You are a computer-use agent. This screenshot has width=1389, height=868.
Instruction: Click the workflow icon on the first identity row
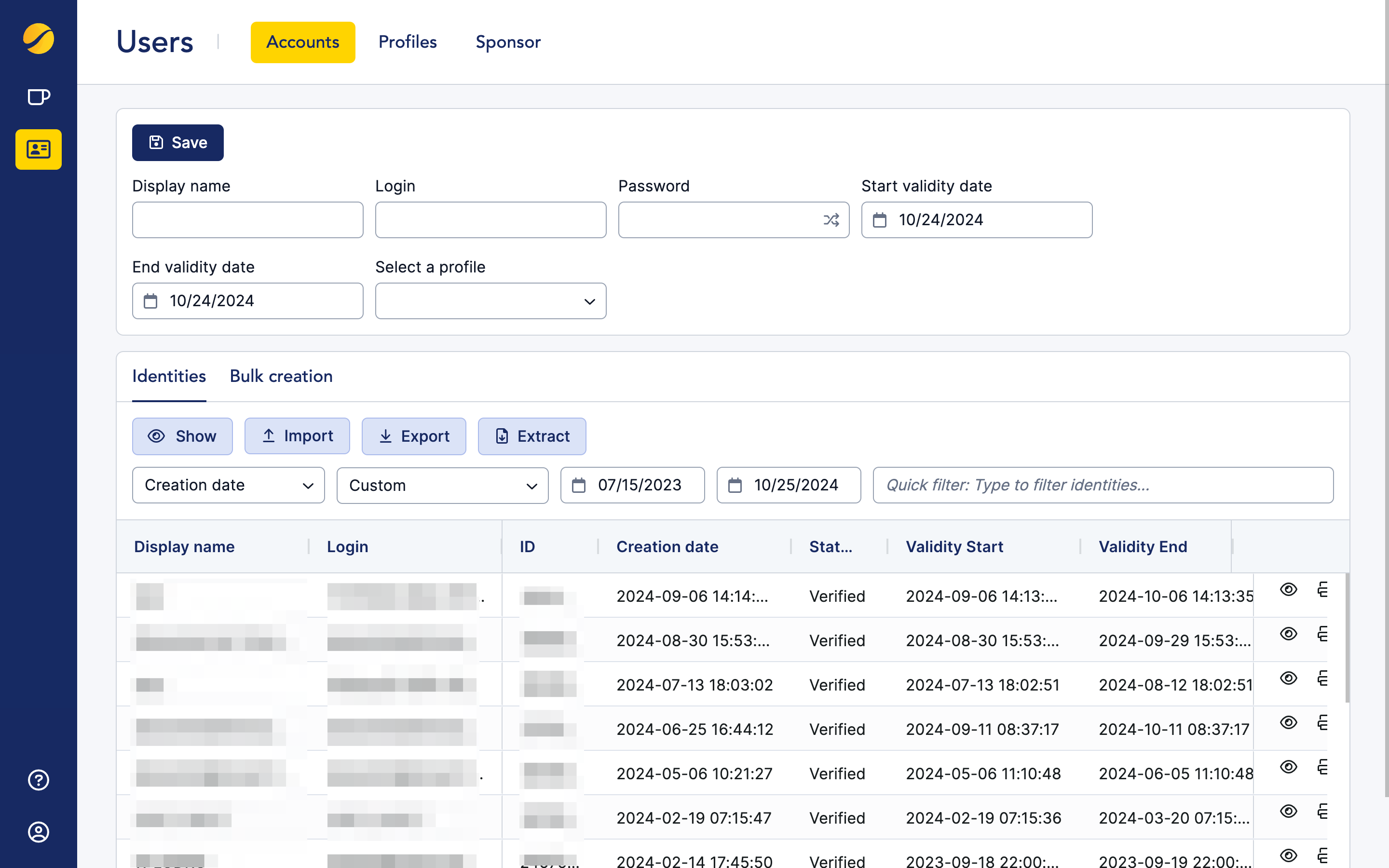1322,589
